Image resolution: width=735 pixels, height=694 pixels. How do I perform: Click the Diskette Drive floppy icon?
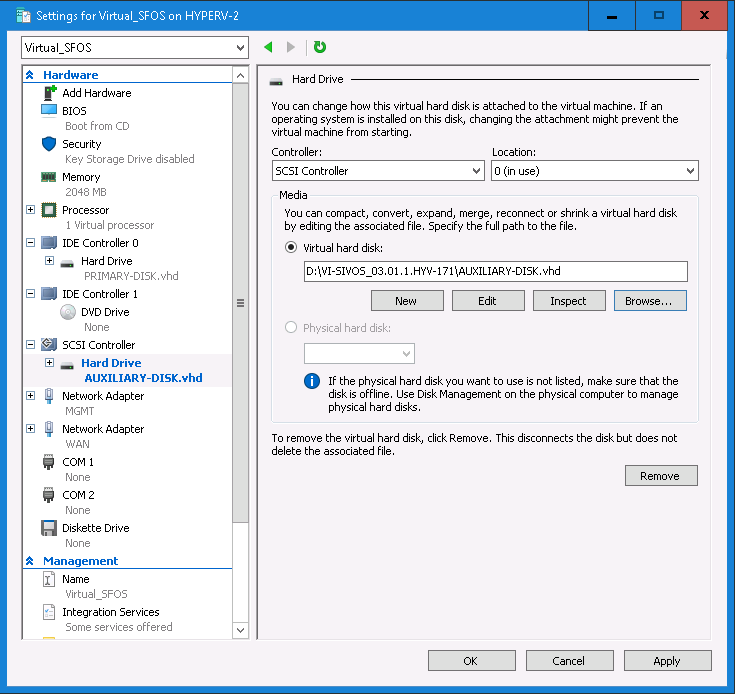click(x=49, y=528)
